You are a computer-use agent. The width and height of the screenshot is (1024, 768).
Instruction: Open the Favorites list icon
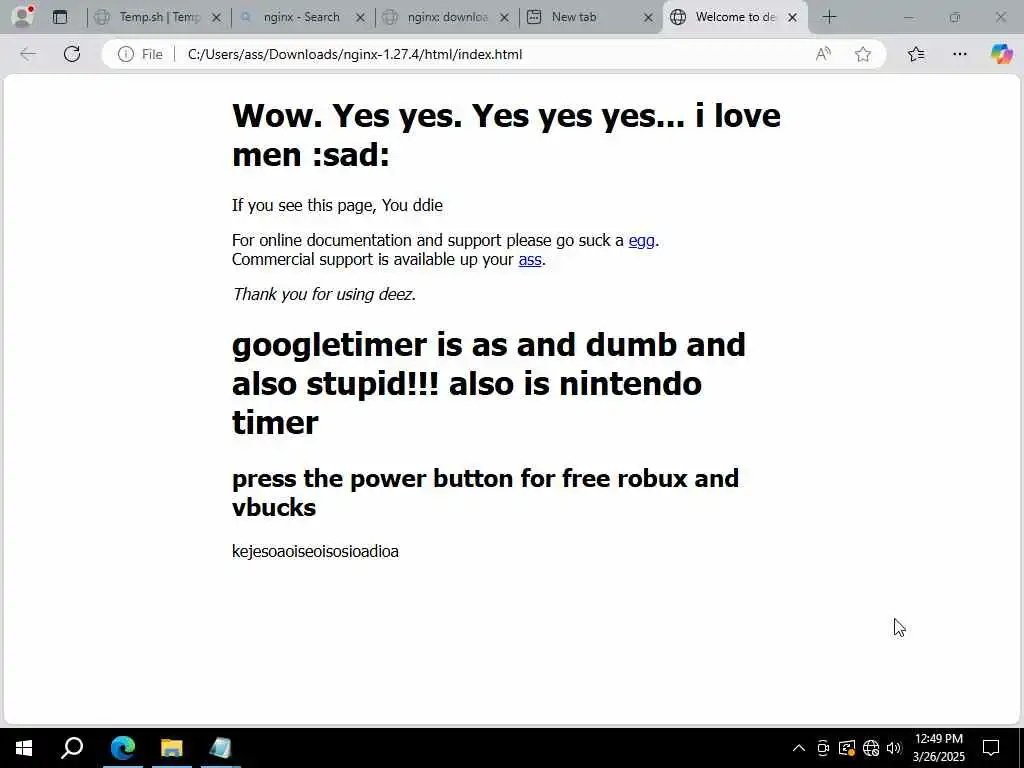point(916,54)
